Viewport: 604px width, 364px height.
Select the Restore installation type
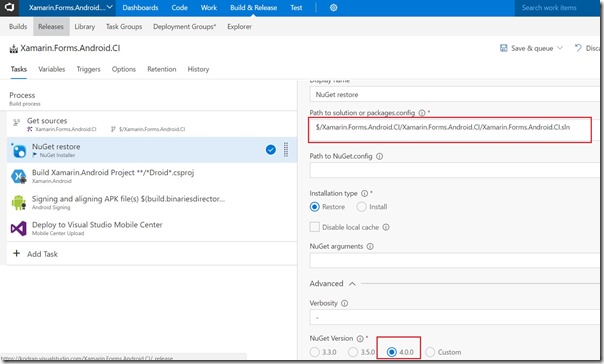(315, 207)
